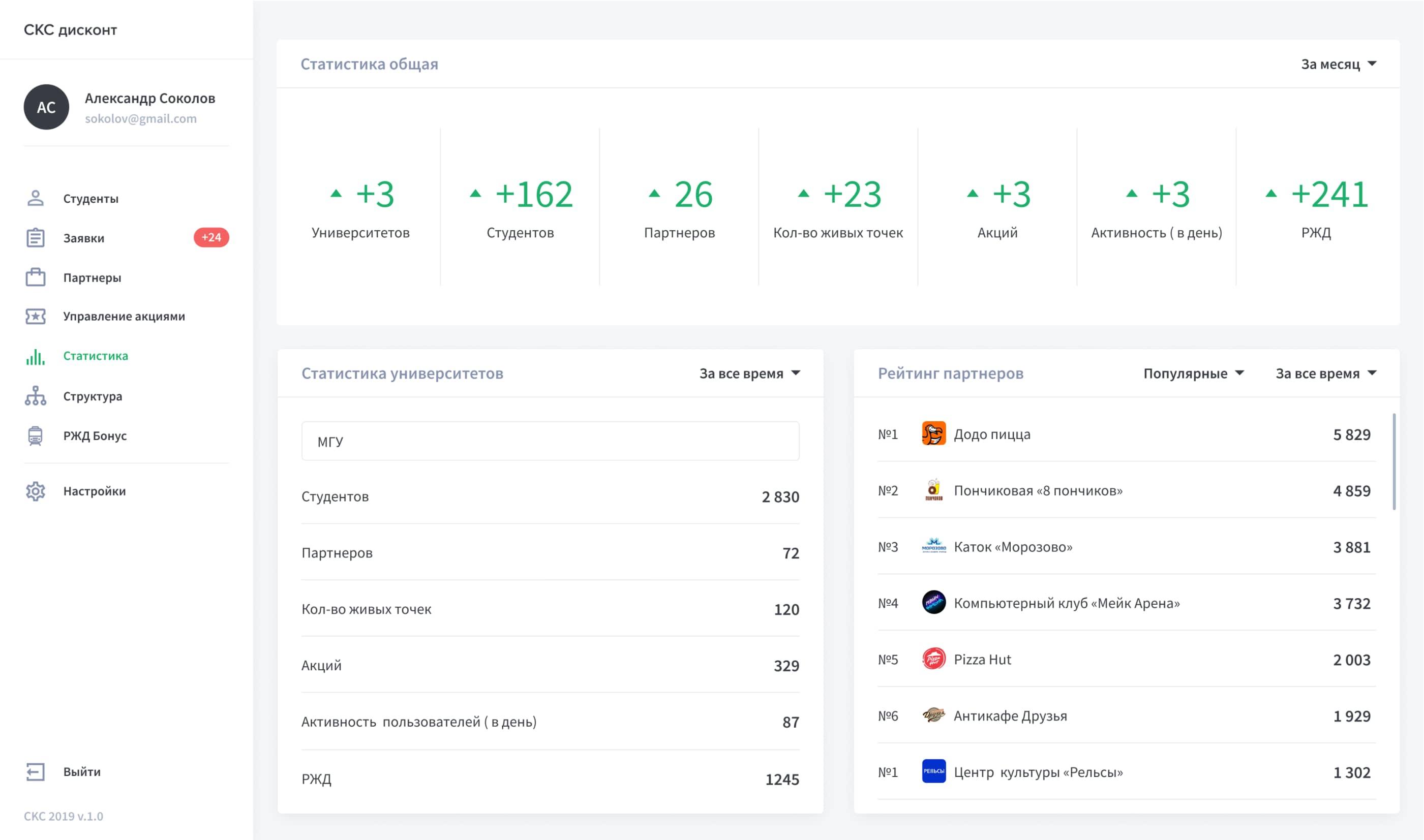Go to the Структура menu section
Viewport: 1424px width, 840px height.
[93, 396]
